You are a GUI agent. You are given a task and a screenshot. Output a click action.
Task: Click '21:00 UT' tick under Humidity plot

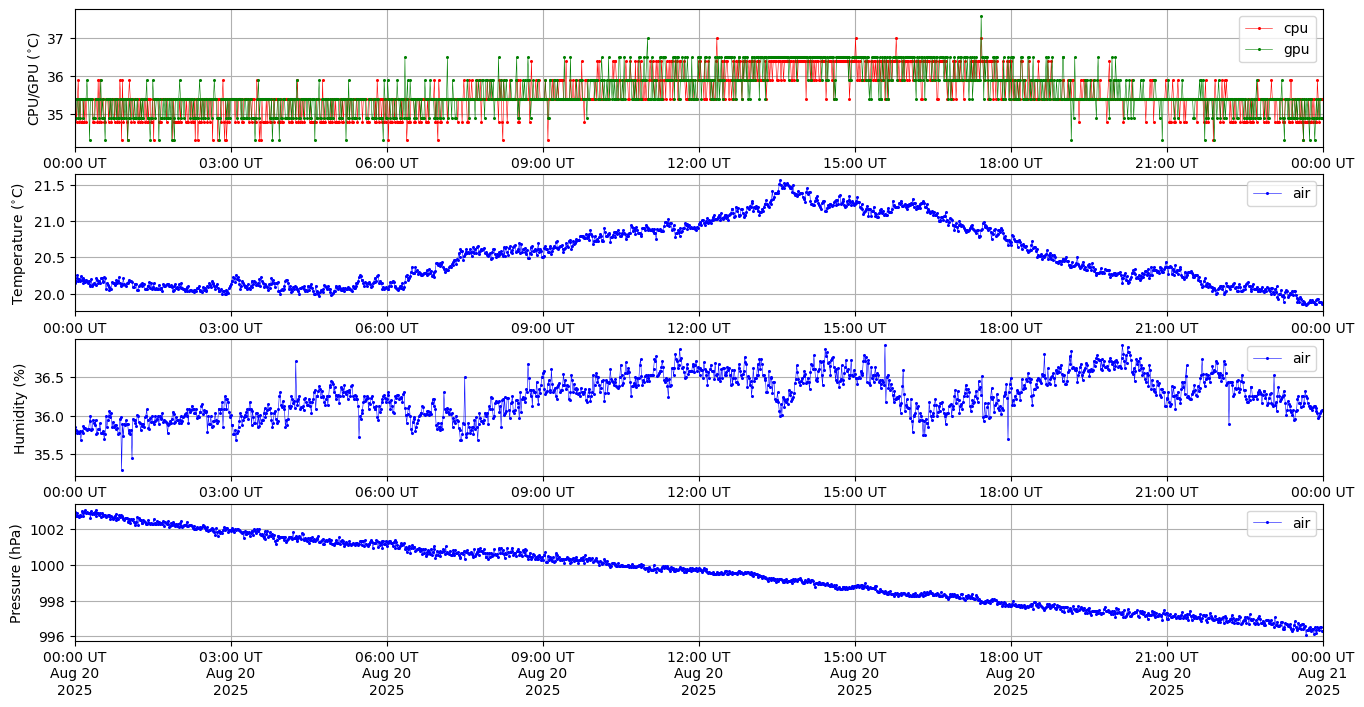(1167, 493)
